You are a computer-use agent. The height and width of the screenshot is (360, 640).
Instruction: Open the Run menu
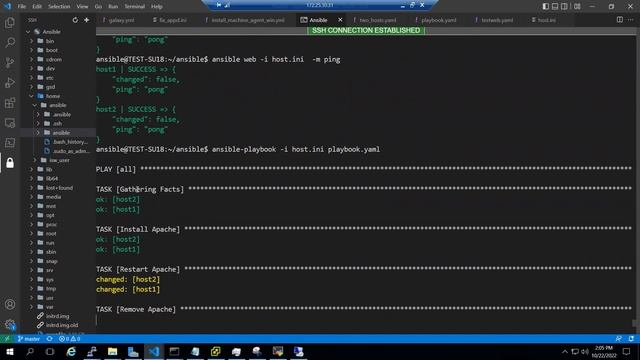[113, 7]
